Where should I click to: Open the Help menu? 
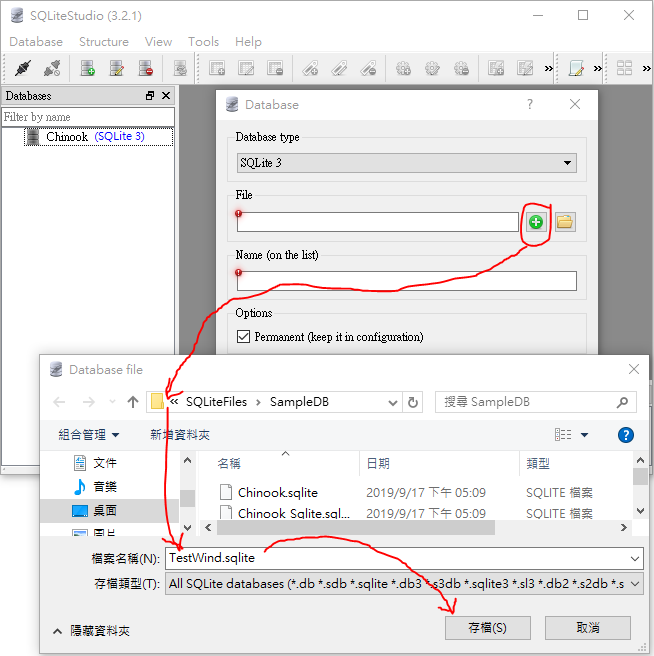tap(248, 42)
